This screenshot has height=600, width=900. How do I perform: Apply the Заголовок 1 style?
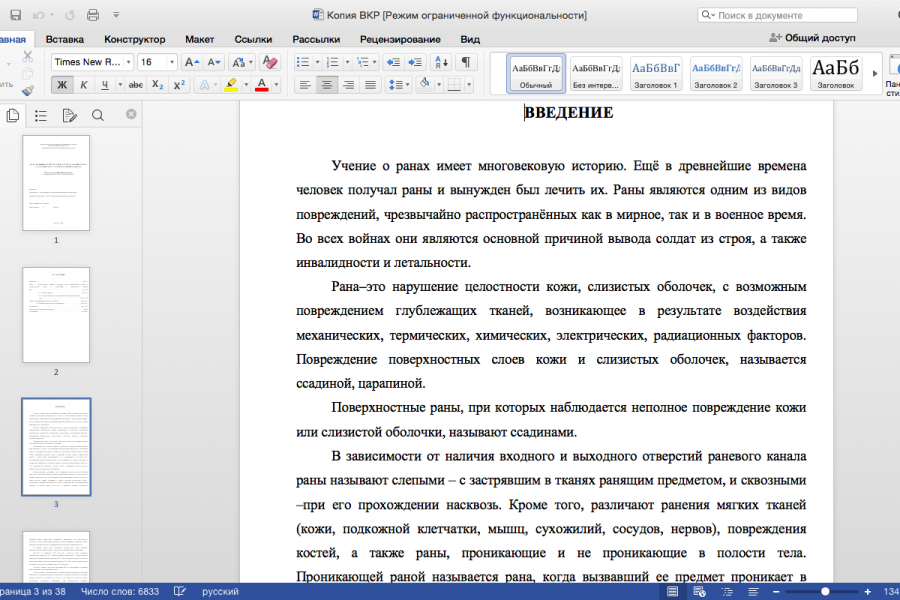tap(656, 73)
